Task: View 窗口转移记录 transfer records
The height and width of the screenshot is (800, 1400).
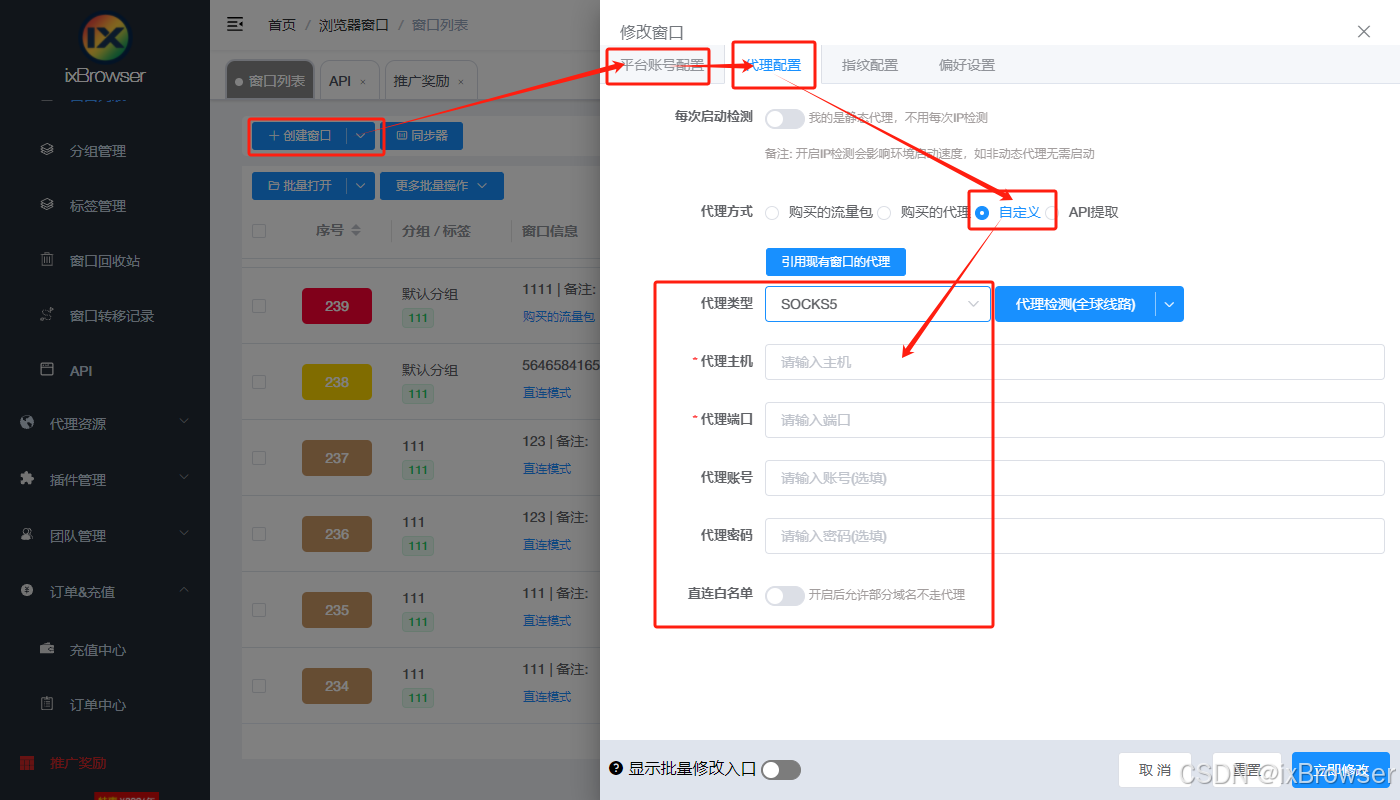Action: coord(106,315)
